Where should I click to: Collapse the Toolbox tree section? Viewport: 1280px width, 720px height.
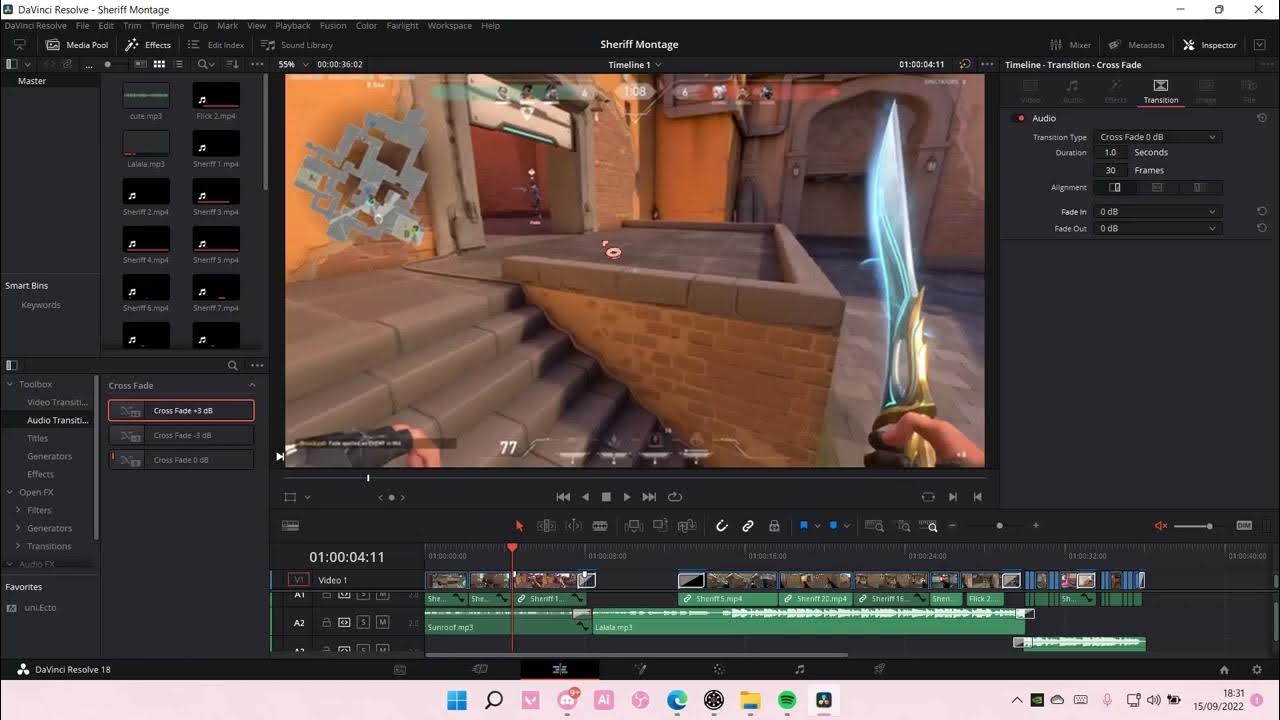click(x=10, y=384)
